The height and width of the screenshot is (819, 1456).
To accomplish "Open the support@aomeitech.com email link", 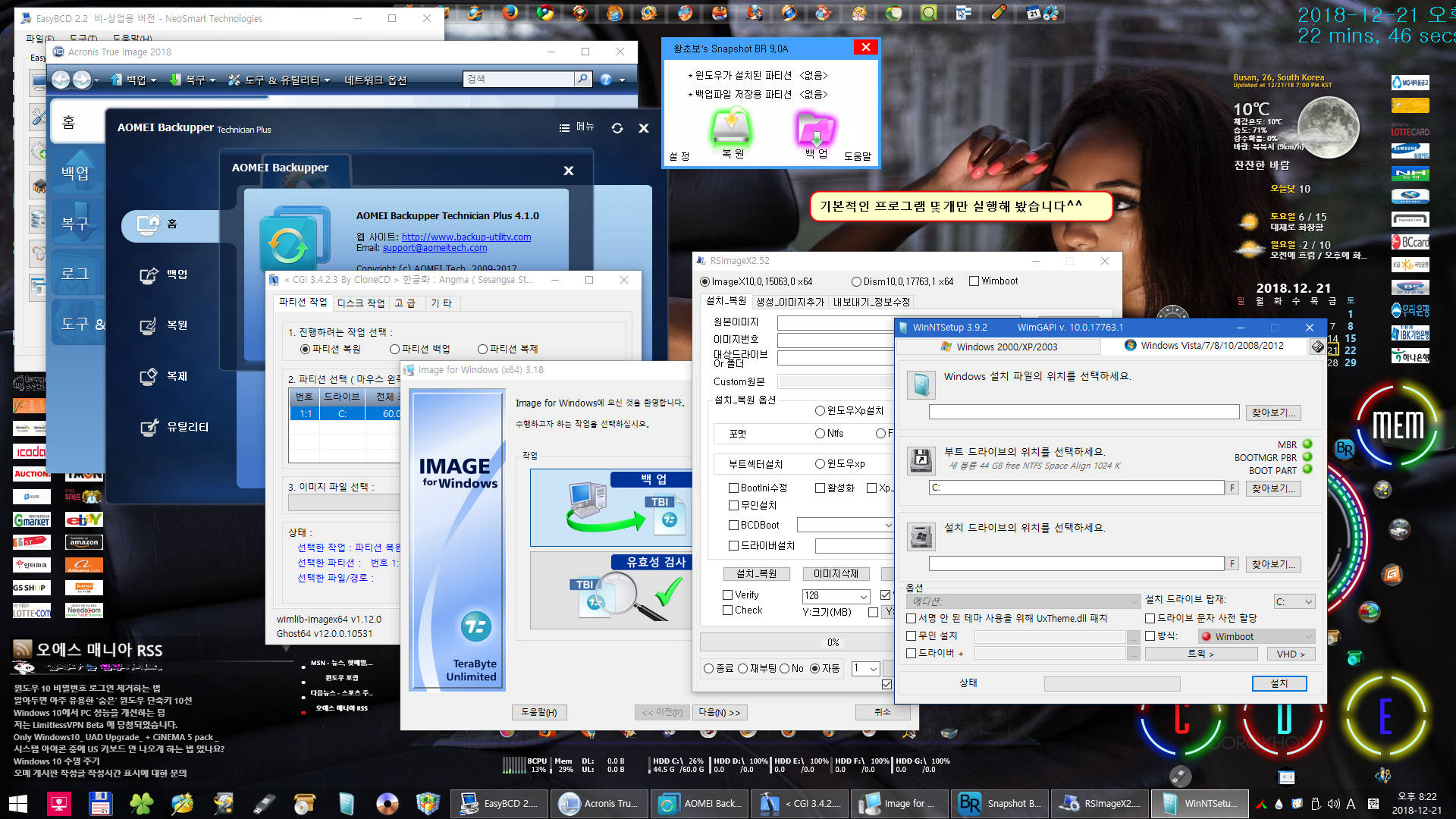I will point(435,248).
